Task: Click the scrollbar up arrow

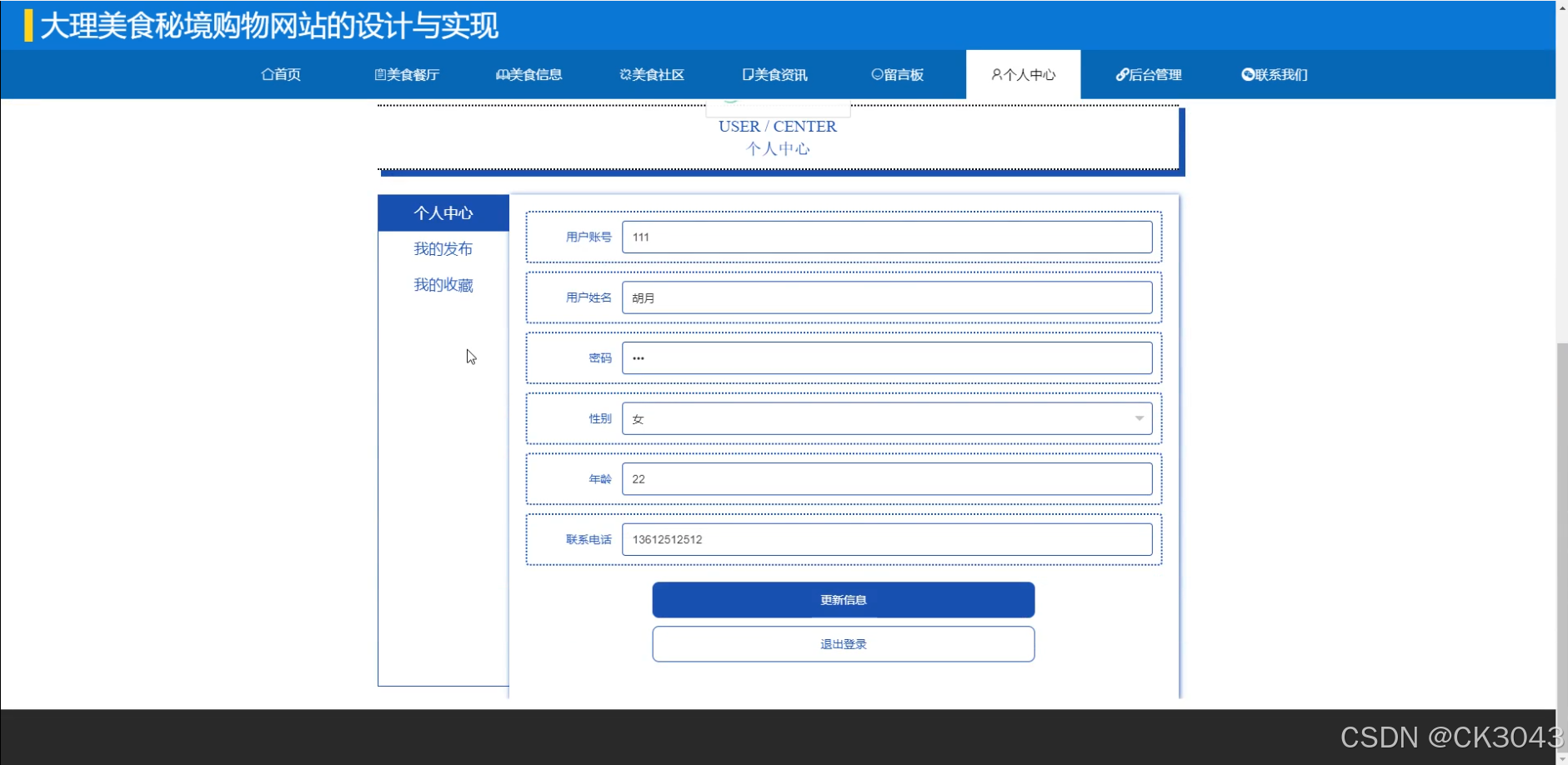Action: [x=1561, y=7]
